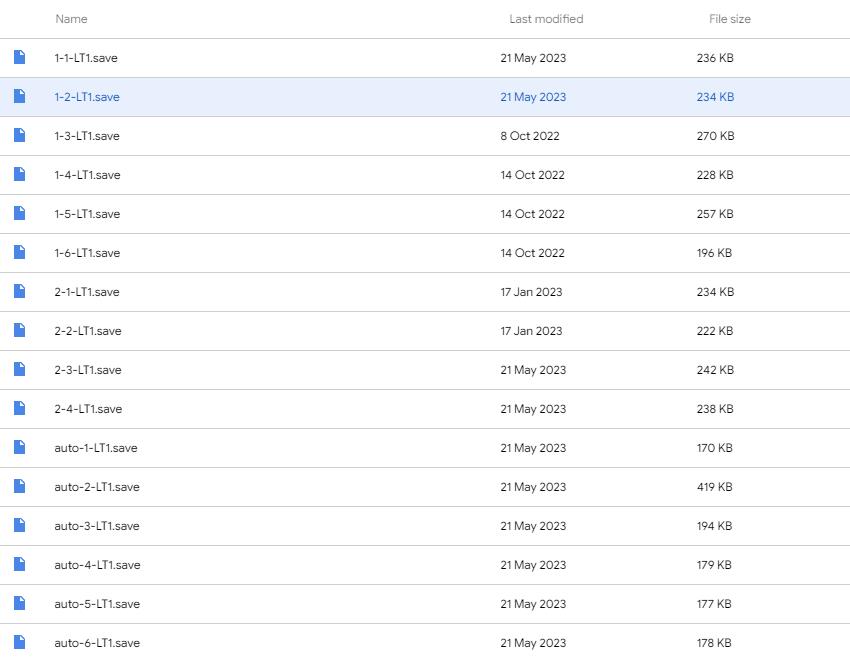Click the file icon for 1-5-LT1.save
This screenshot has height=659, width=850.
click(19, 214)
